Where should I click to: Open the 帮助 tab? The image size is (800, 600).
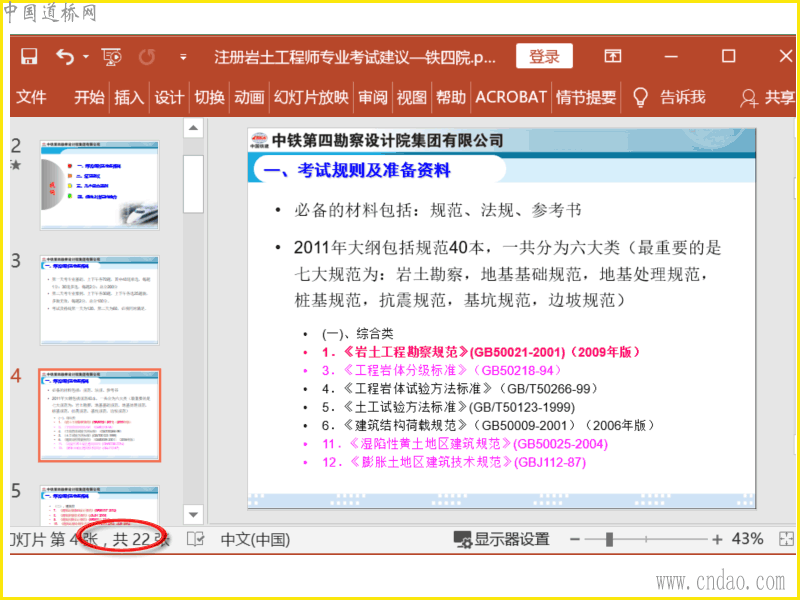(451, 97)
